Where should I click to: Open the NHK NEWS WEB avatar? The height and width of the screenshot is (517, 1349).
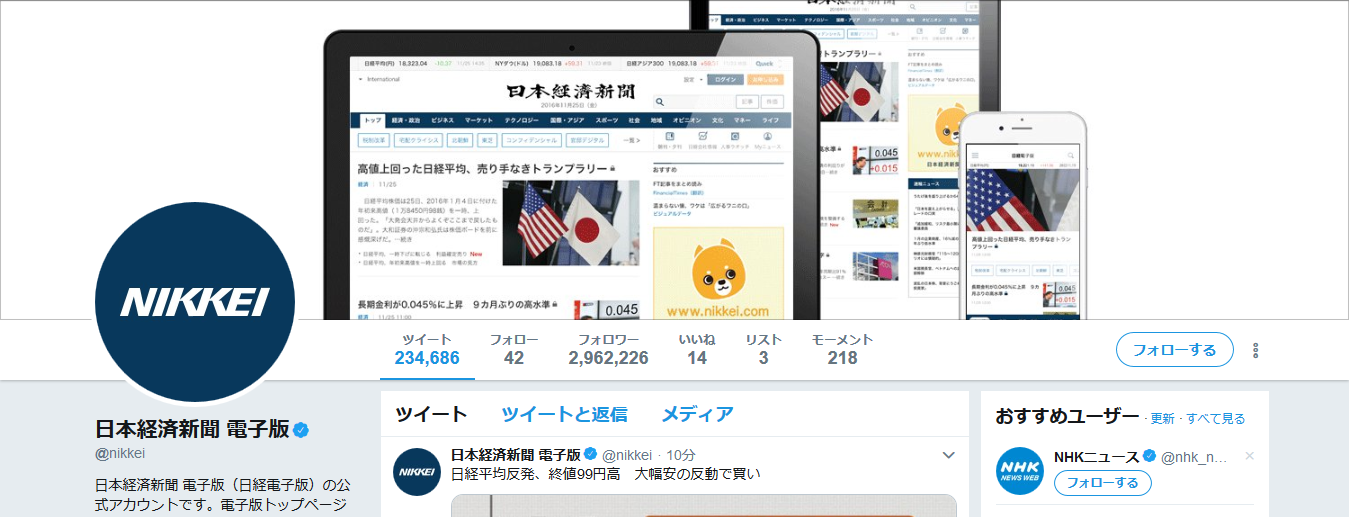point(1020,471)
